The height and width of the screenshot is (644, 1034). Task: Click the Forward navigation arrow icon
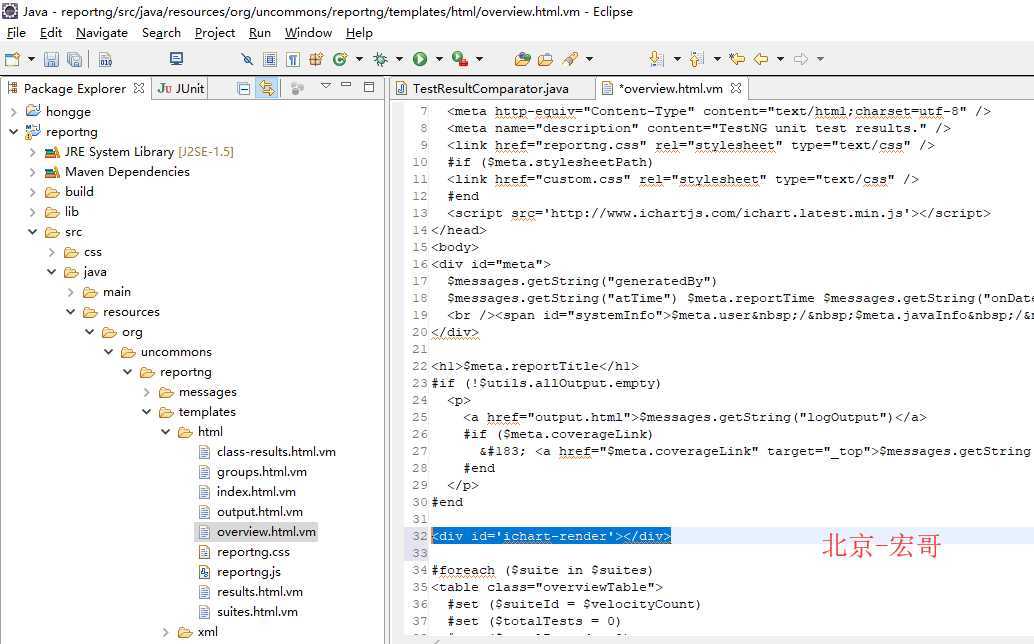tap(801, 59)
